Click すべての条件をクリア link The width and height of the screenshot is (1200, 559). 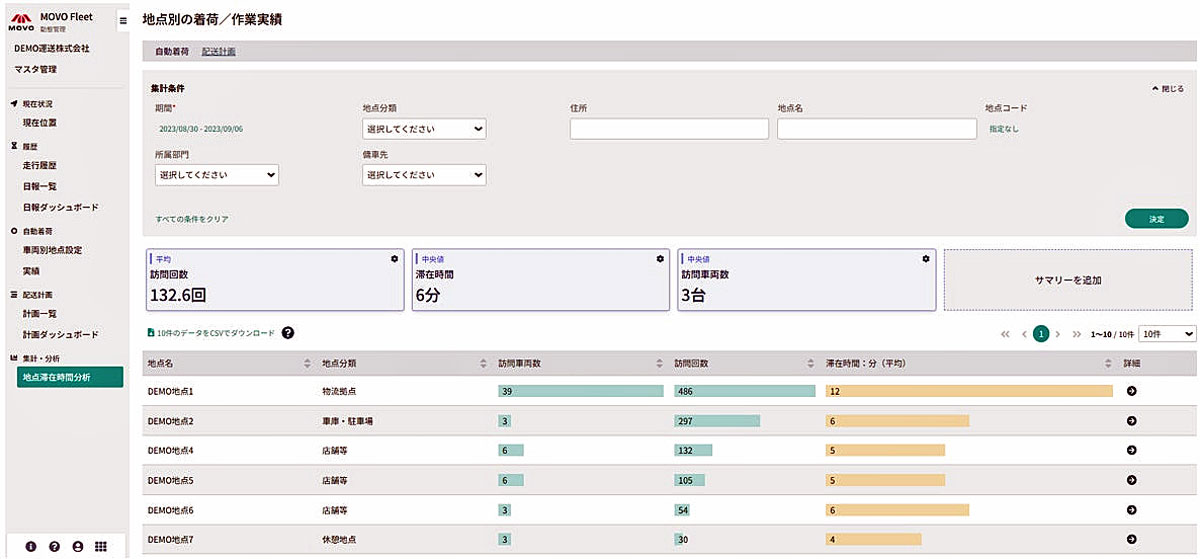192,218
